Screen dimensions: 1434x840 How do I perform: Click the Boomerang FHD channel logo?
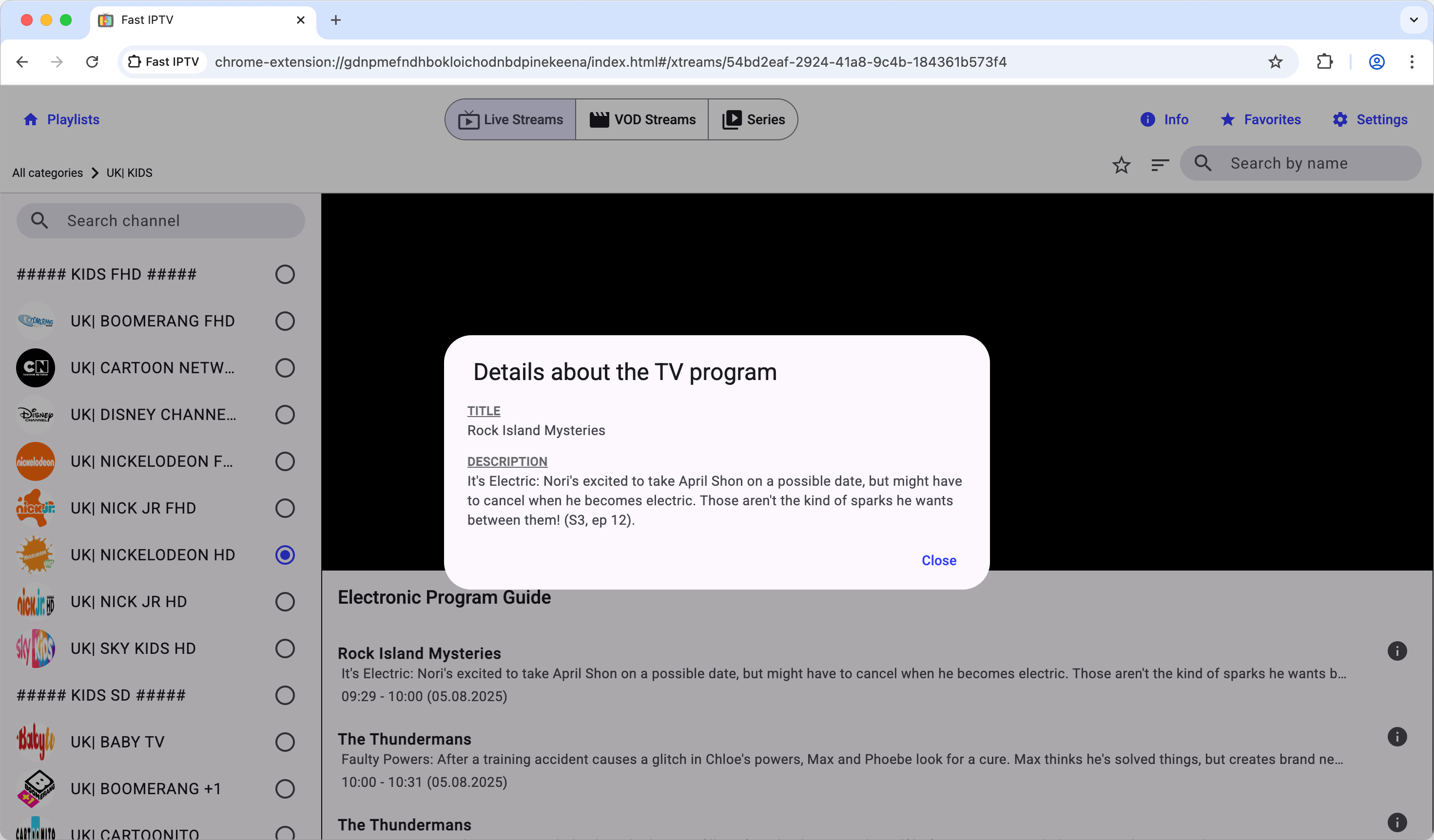coord(35,321)
